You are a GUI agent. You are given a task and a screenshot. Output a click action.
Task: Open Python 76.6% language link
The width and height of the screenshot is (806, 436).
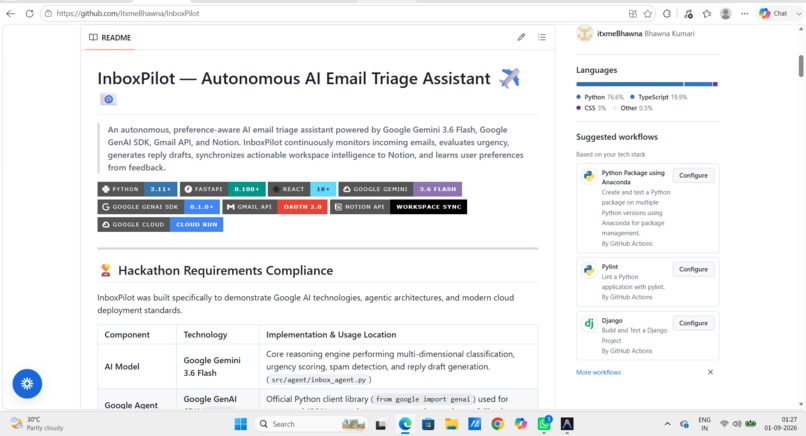coord(600,97)
